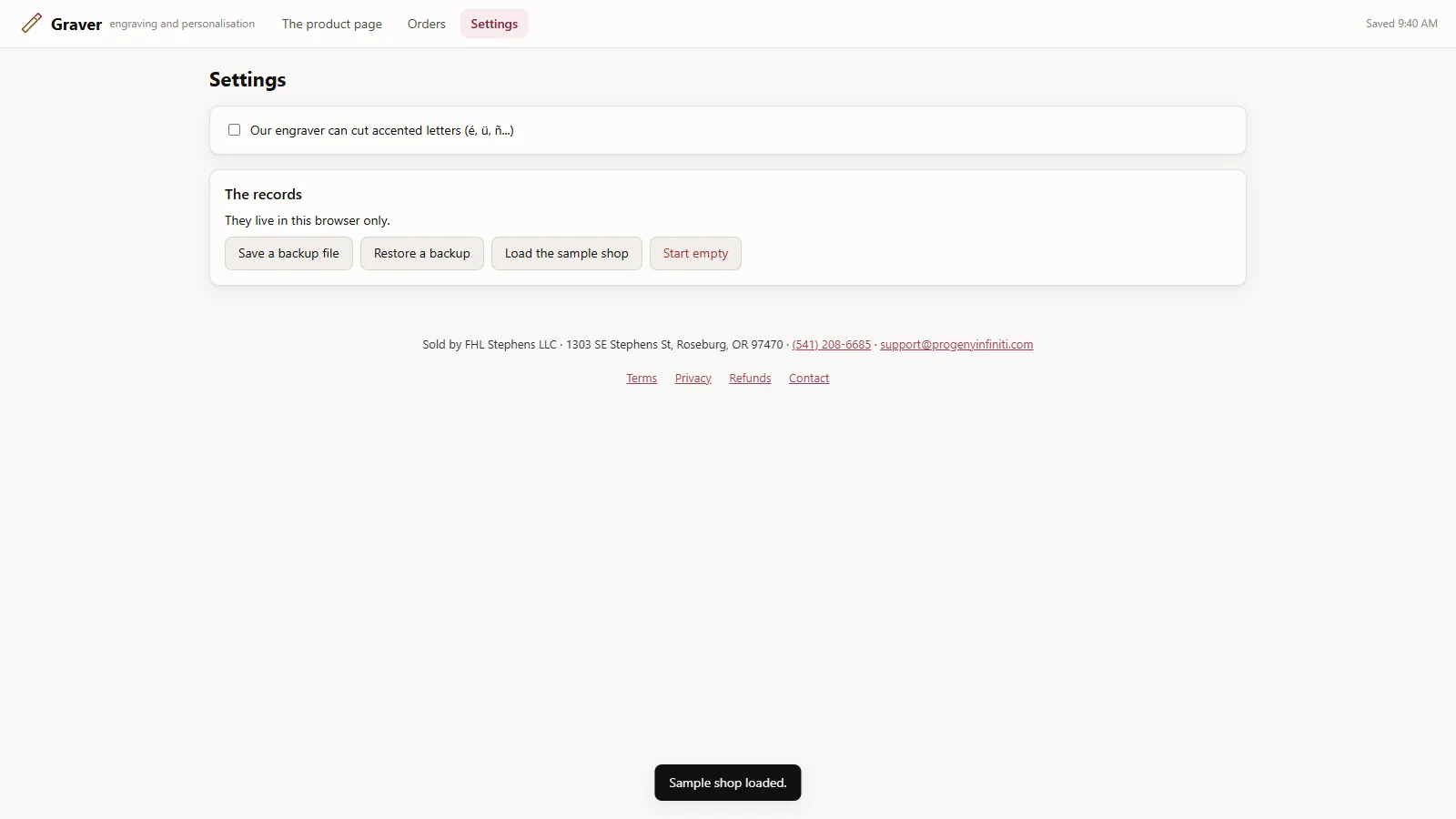Open The product page tab
The height and width of the screenshot is (819, 1456).
click(x=332, y=24)
